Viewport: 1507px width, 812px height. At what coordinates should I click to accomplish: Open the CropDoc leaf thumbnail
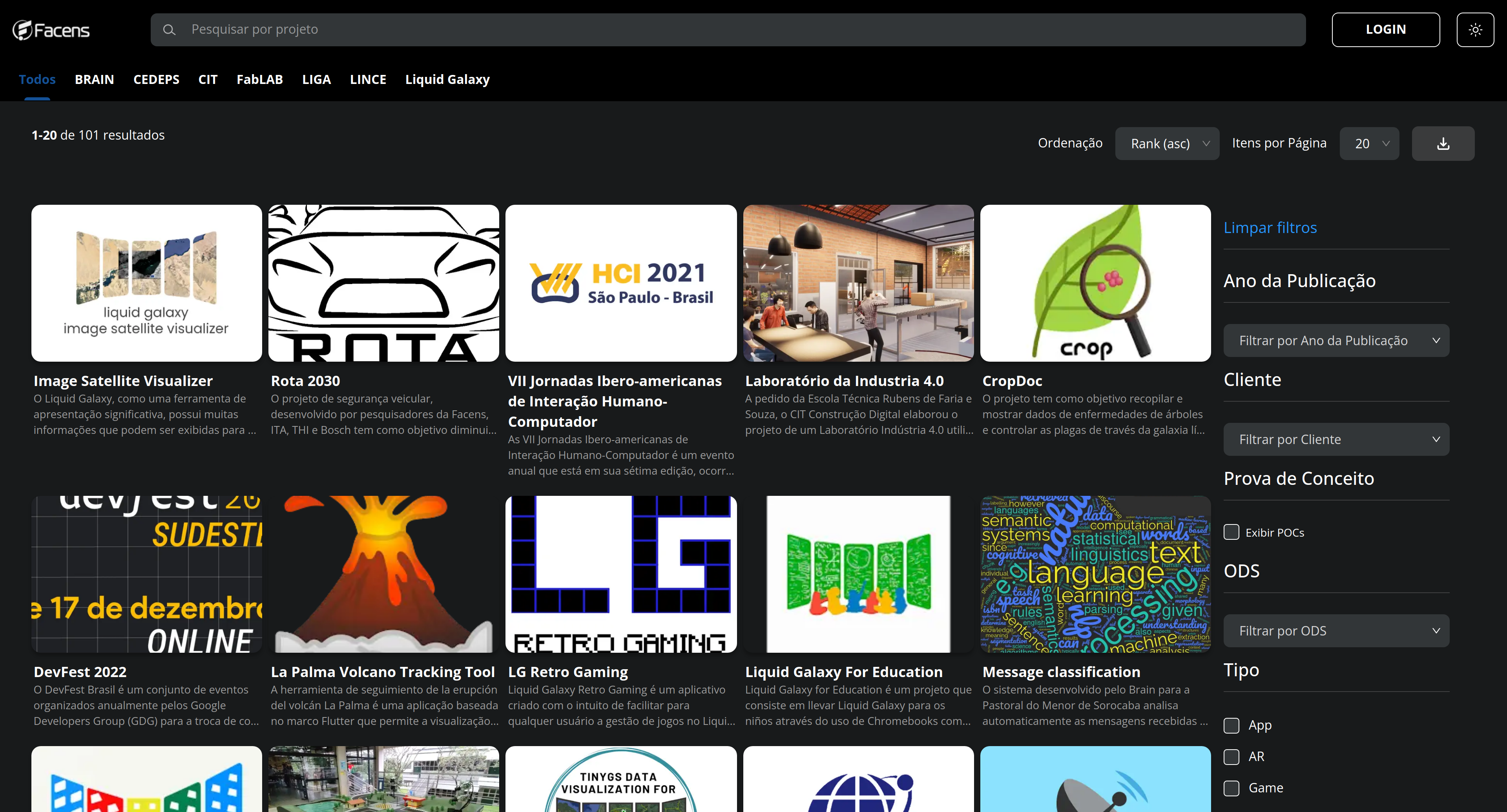(1095, 283)
